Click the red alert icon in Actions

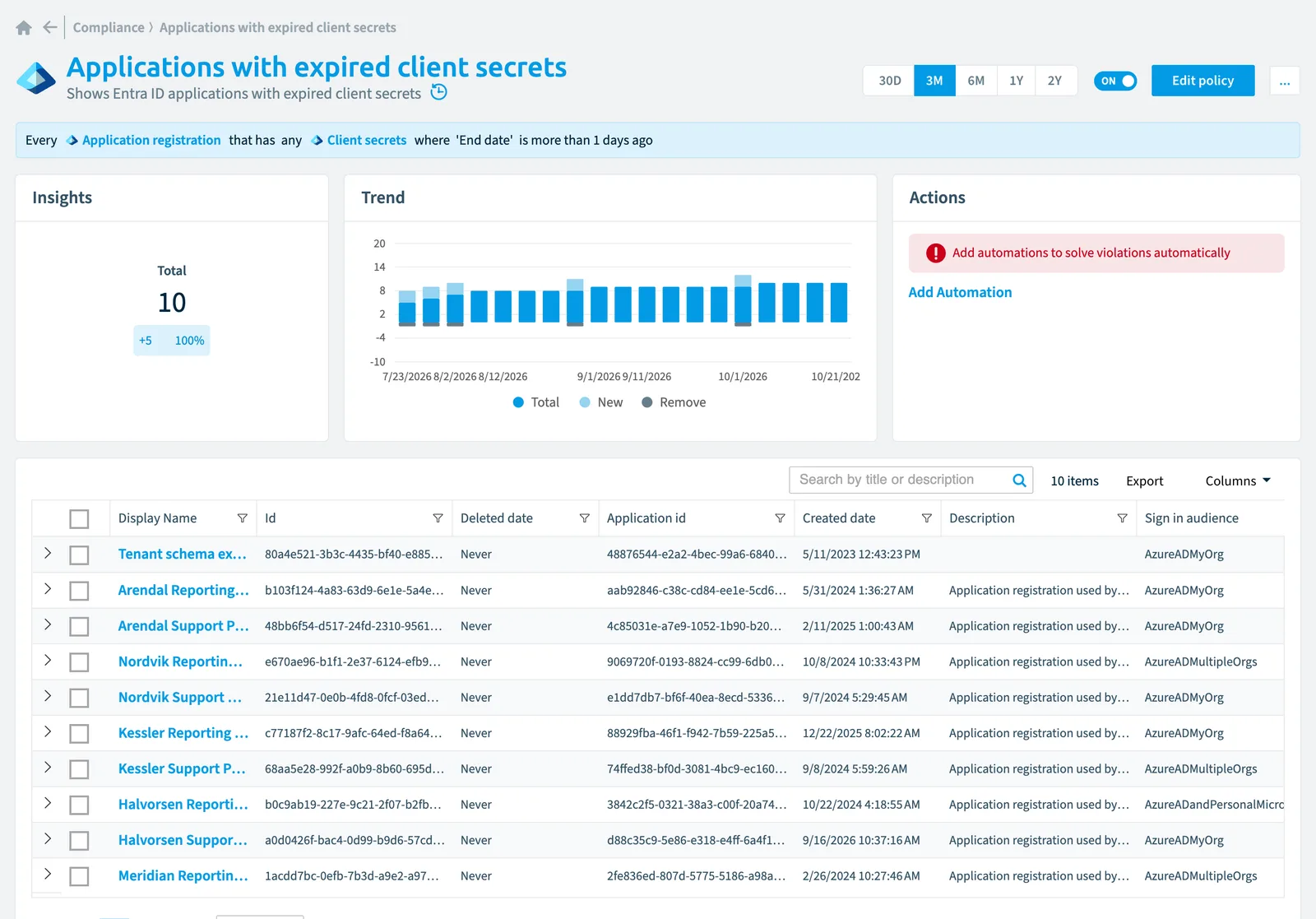[x=935, y=253]
